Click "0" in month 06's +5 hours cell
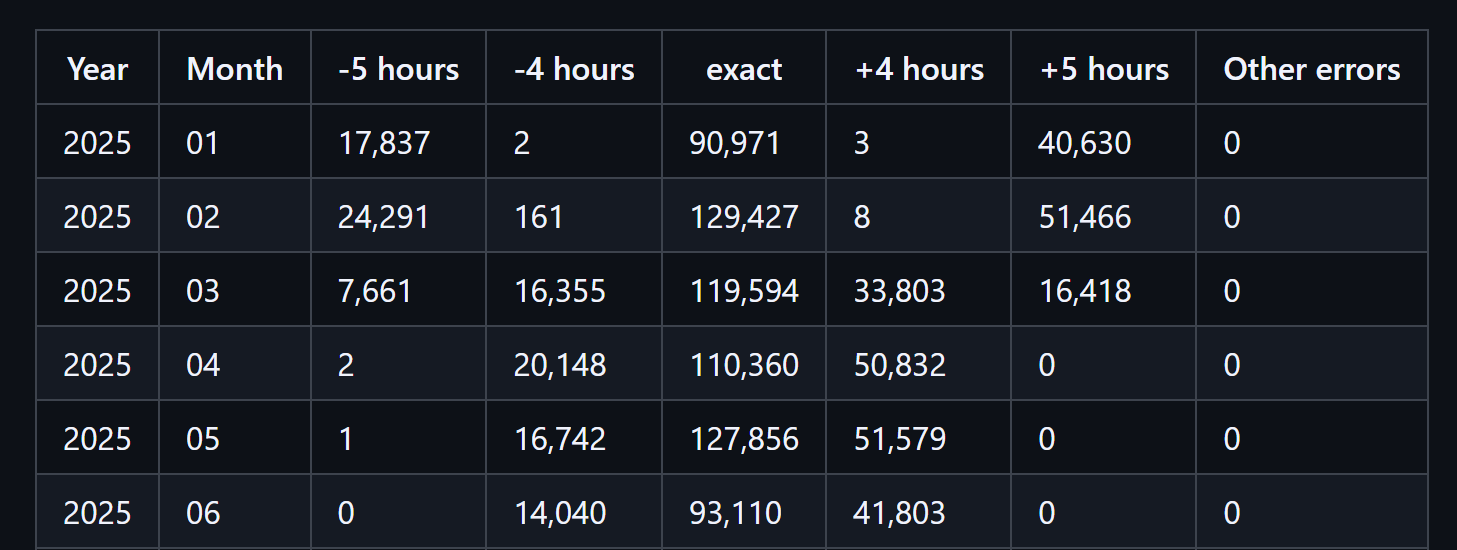Viewport: 1457px width, 550px height. (x=1047, y=513)
